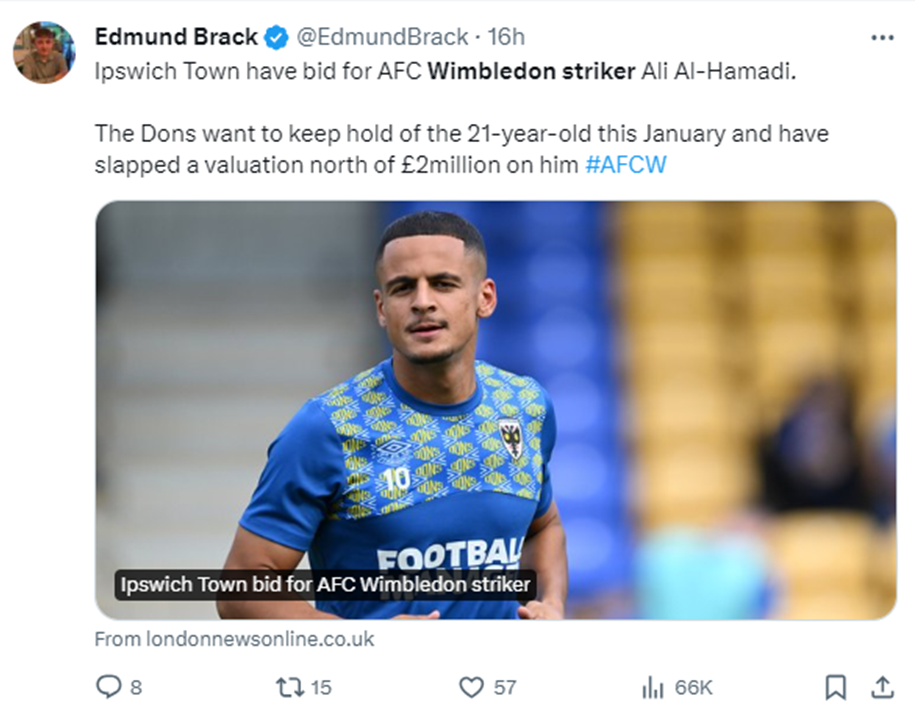View post analytics bar chart icon
The image size is (915, 710).
click(x=653, y=687)
